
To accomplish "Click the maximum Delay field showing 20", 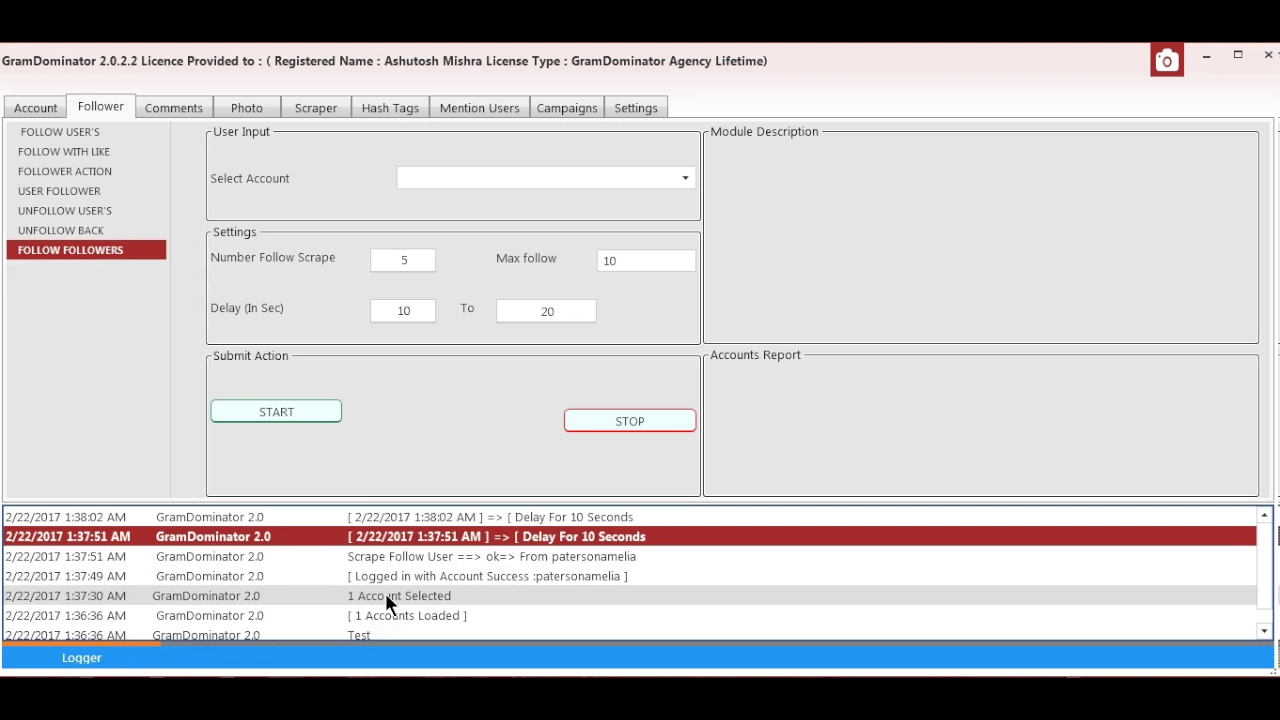I will click(546, 311).
